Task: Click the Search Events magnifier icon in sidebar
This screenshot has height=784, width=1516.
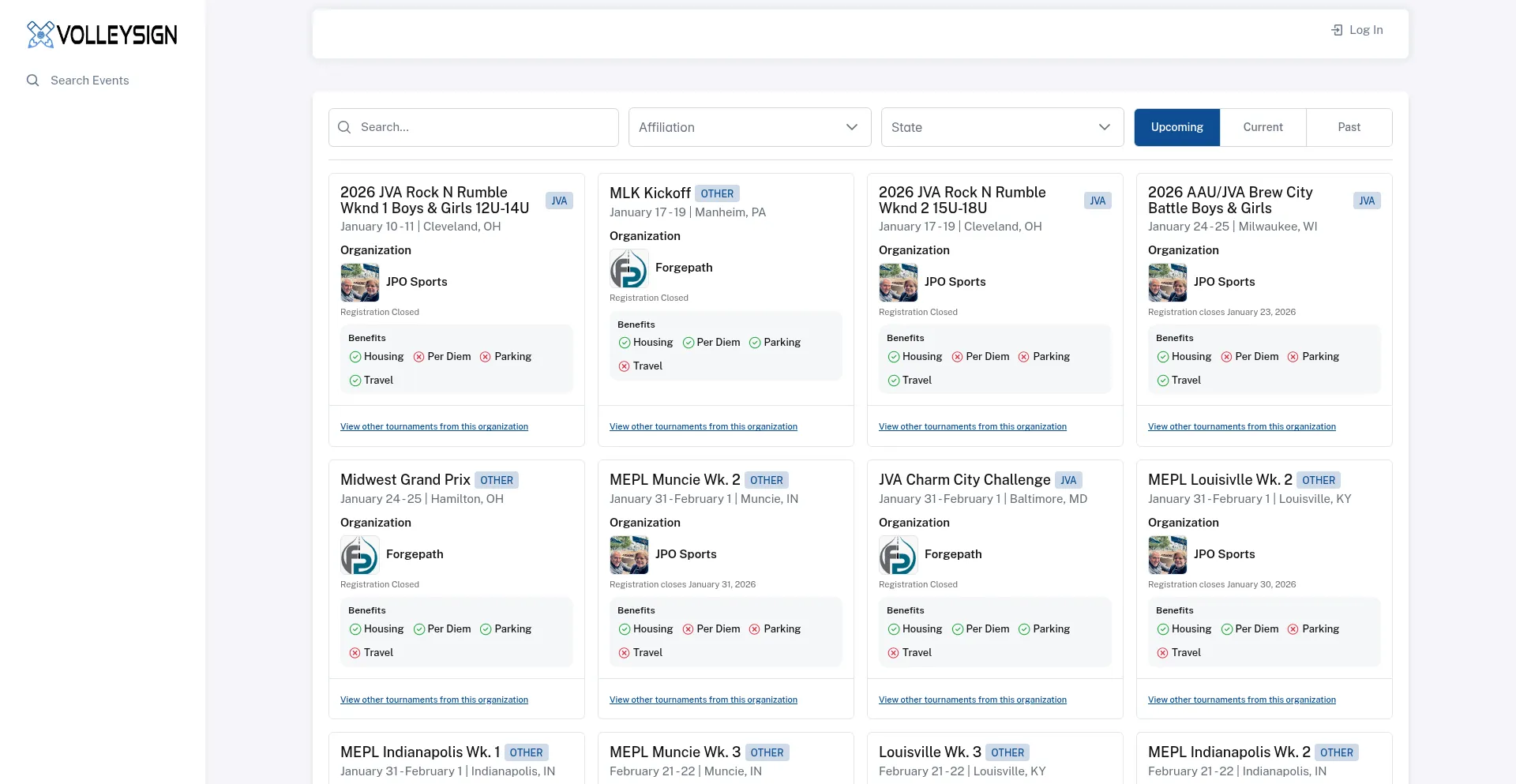Action: tap(32, 81)
